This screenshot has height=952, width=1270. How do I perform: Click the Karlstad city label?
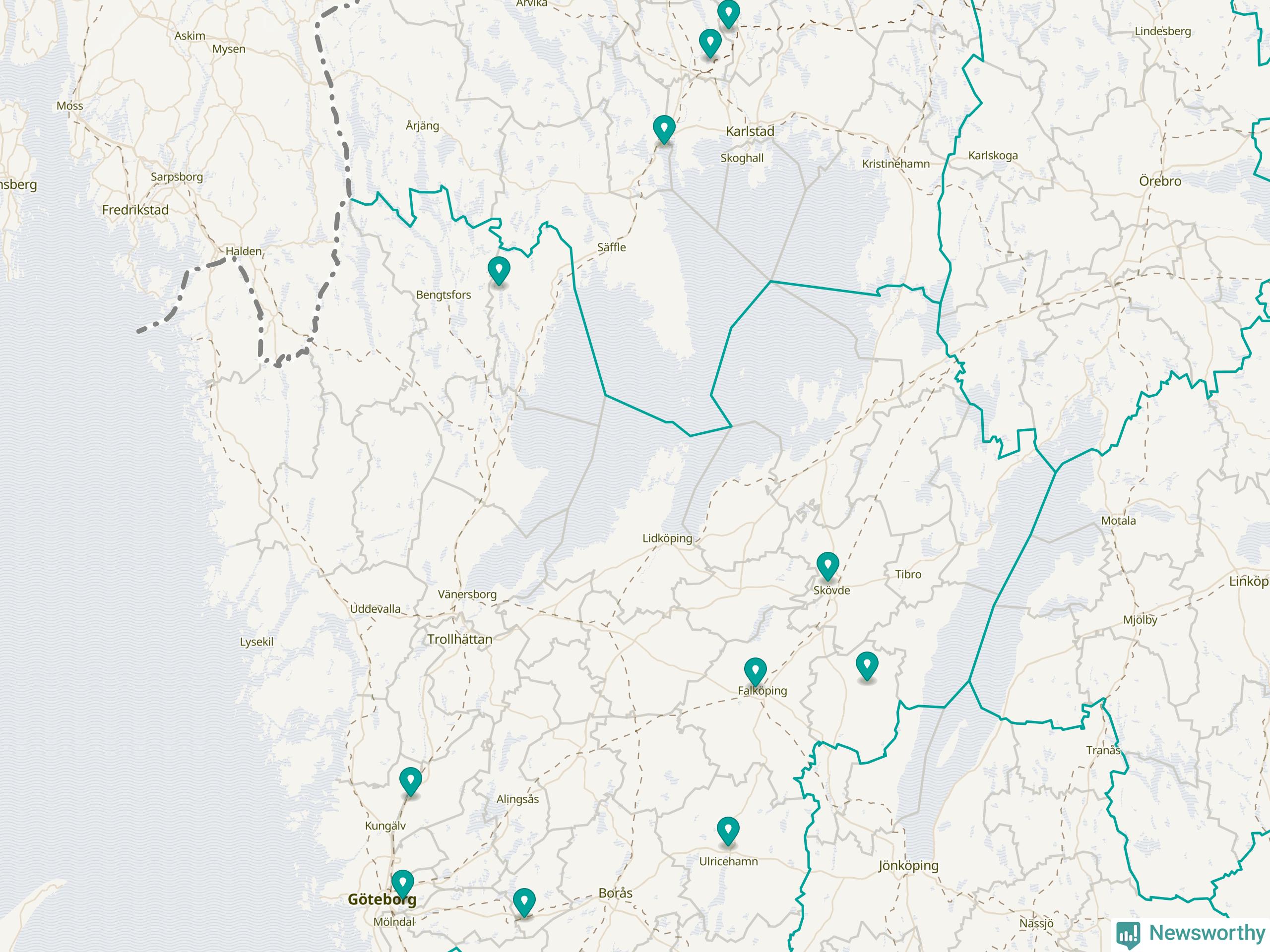tap(750, 131)
